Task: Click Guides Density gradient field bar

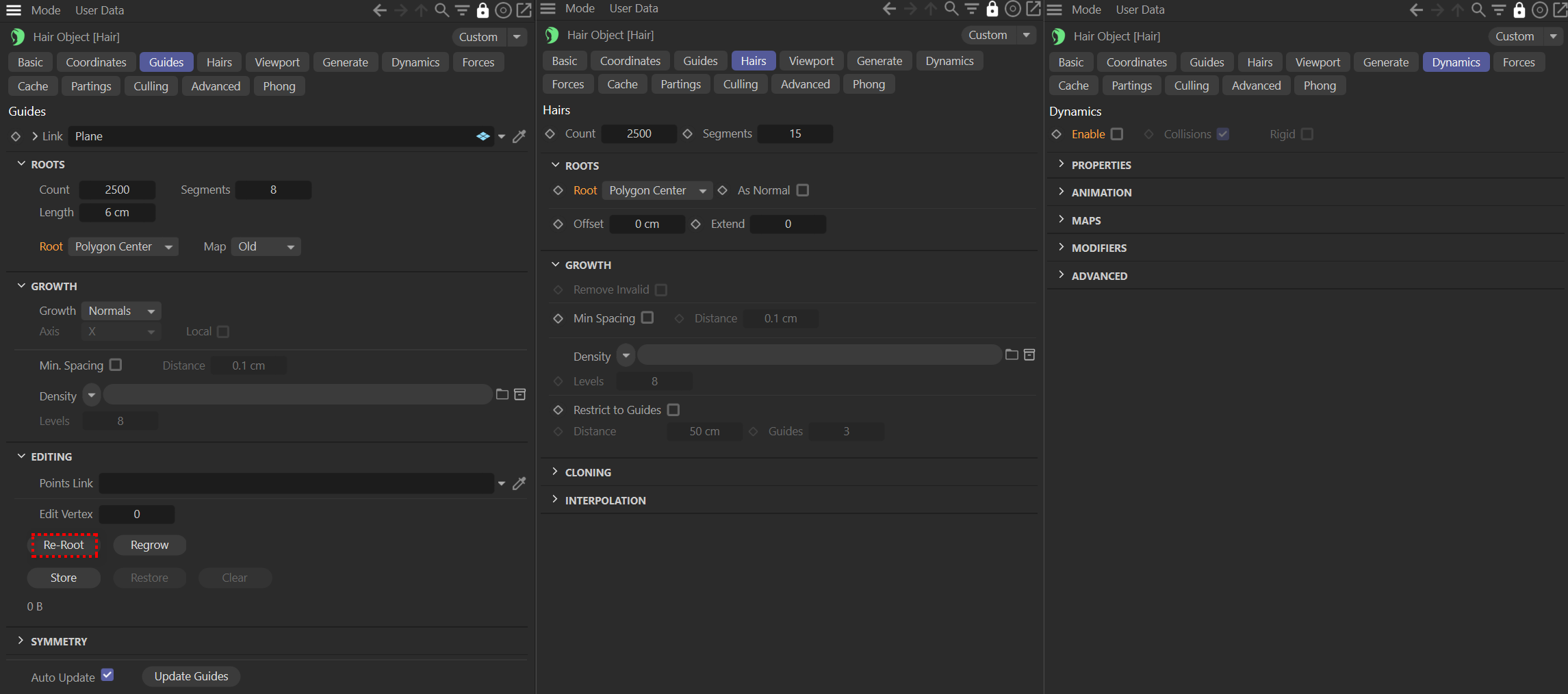Action: 298,394
